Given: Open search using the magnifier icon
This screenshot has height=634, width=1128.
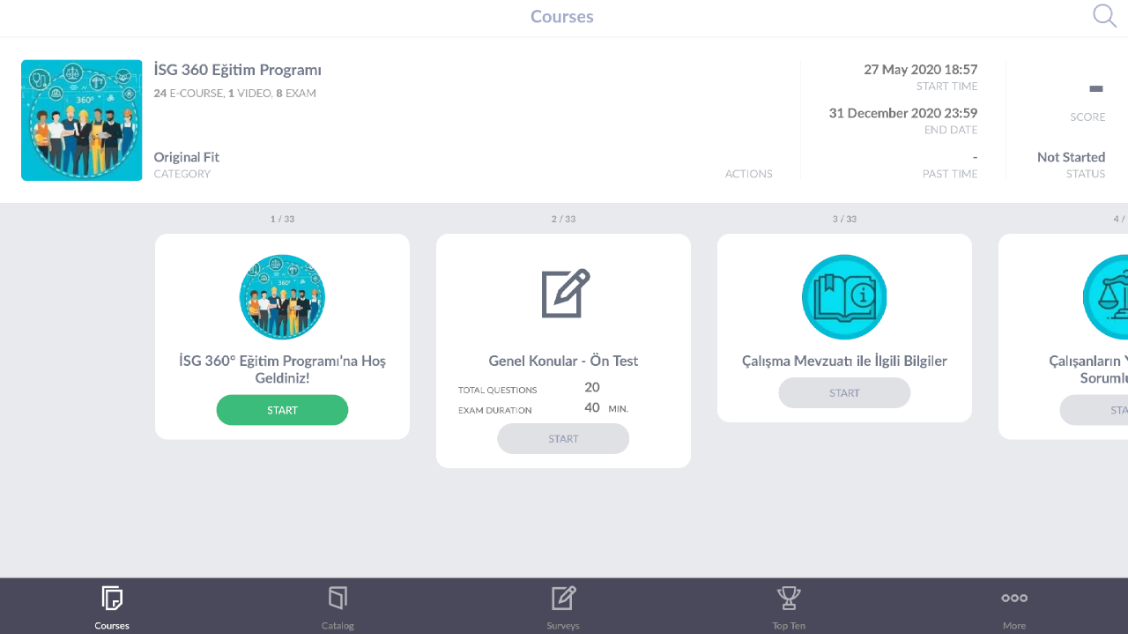Looking at the screenshot, I should 1104,16.
